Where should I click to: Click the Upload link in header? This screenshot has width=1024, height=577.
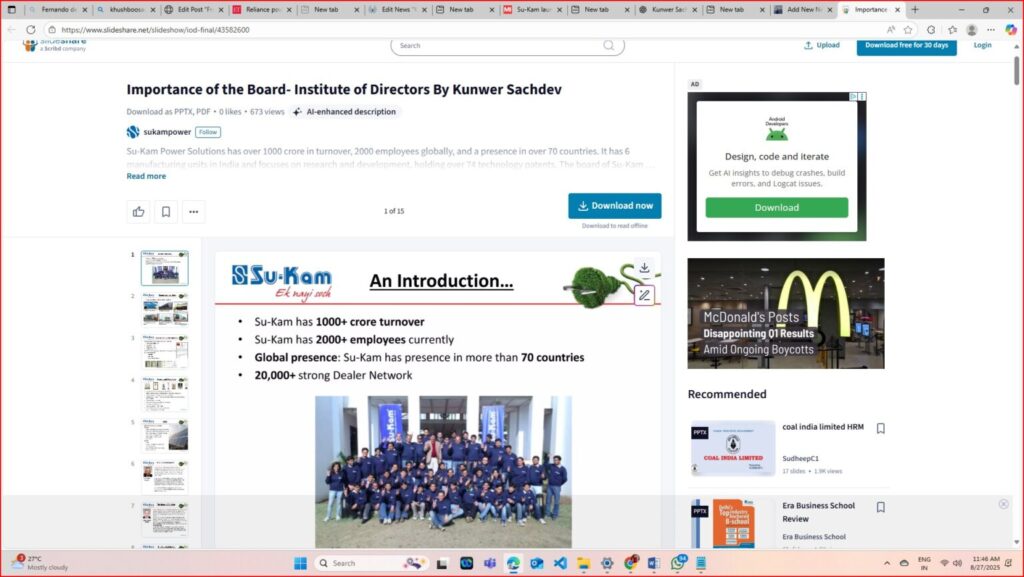tap(822, 45)
